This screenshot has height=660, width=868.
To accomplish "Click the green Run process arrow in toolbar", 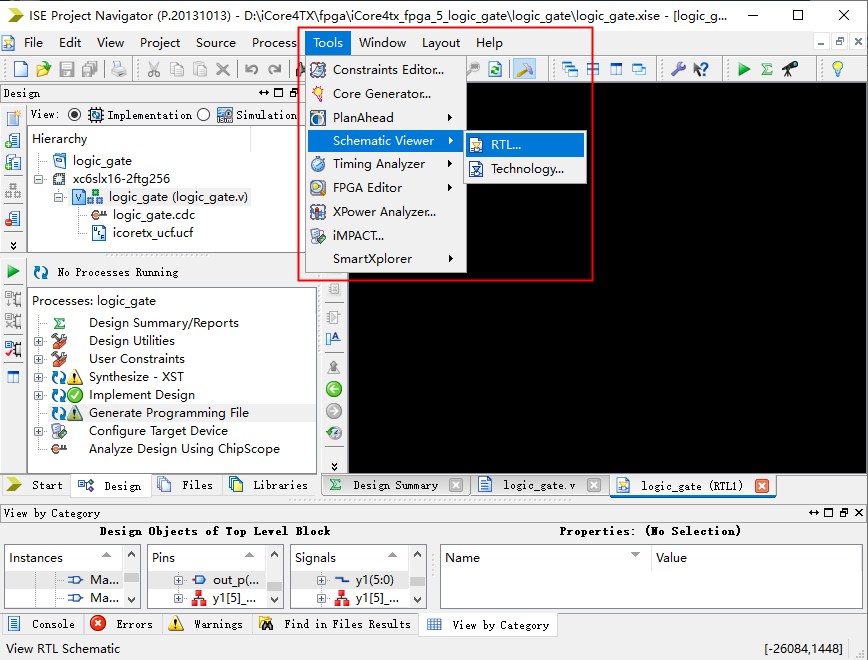I will [x=744, y=69].
